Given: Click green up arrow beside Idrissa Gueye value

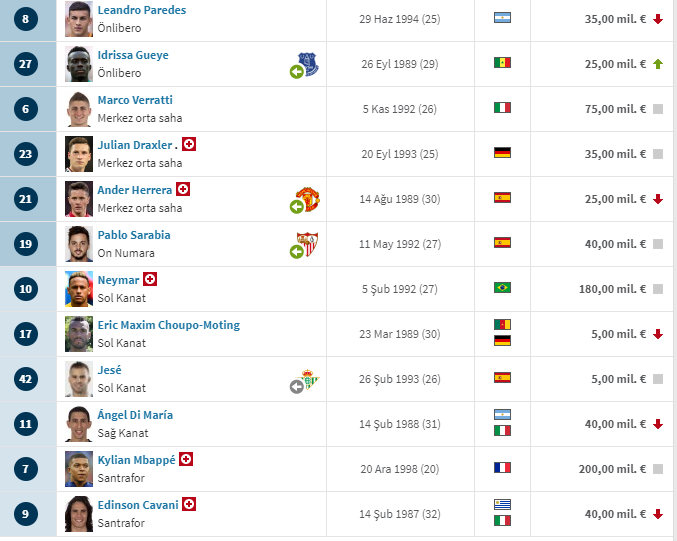Looking at the screenshot, I should (658, 64).
